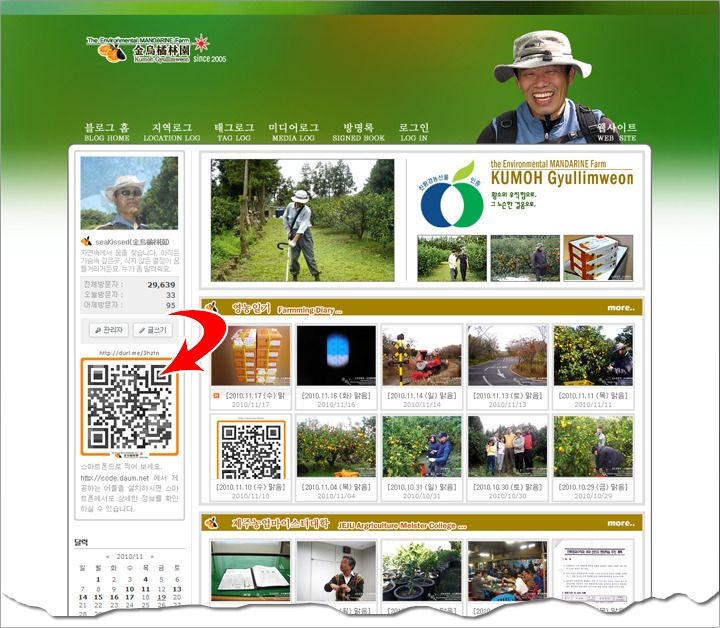Open the code.daum.net link

pos(114,478)
